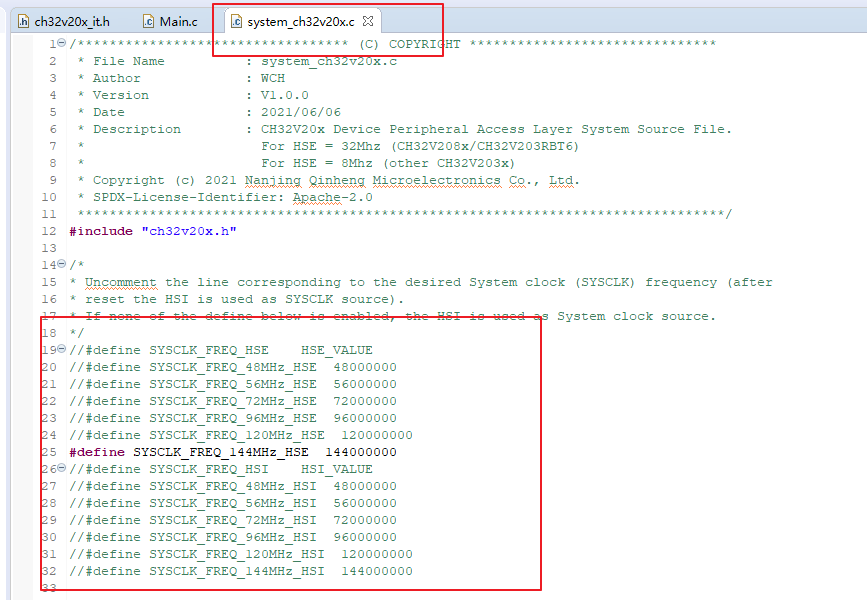Click line number 12 in the gutter
The image size is (867, 600).
pos(49,231)
